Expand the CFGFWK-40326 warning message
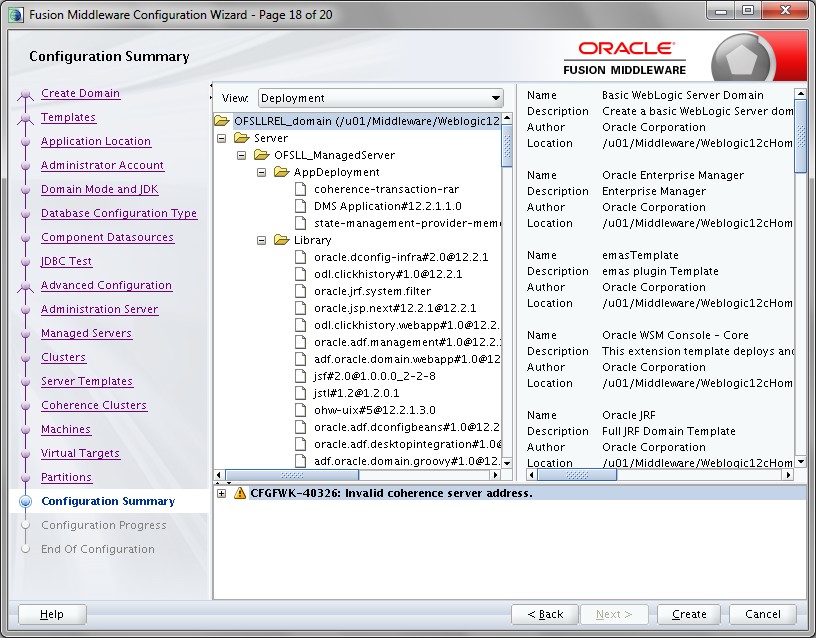The width and height of the screenshot is (816, 638). point(221,493)
